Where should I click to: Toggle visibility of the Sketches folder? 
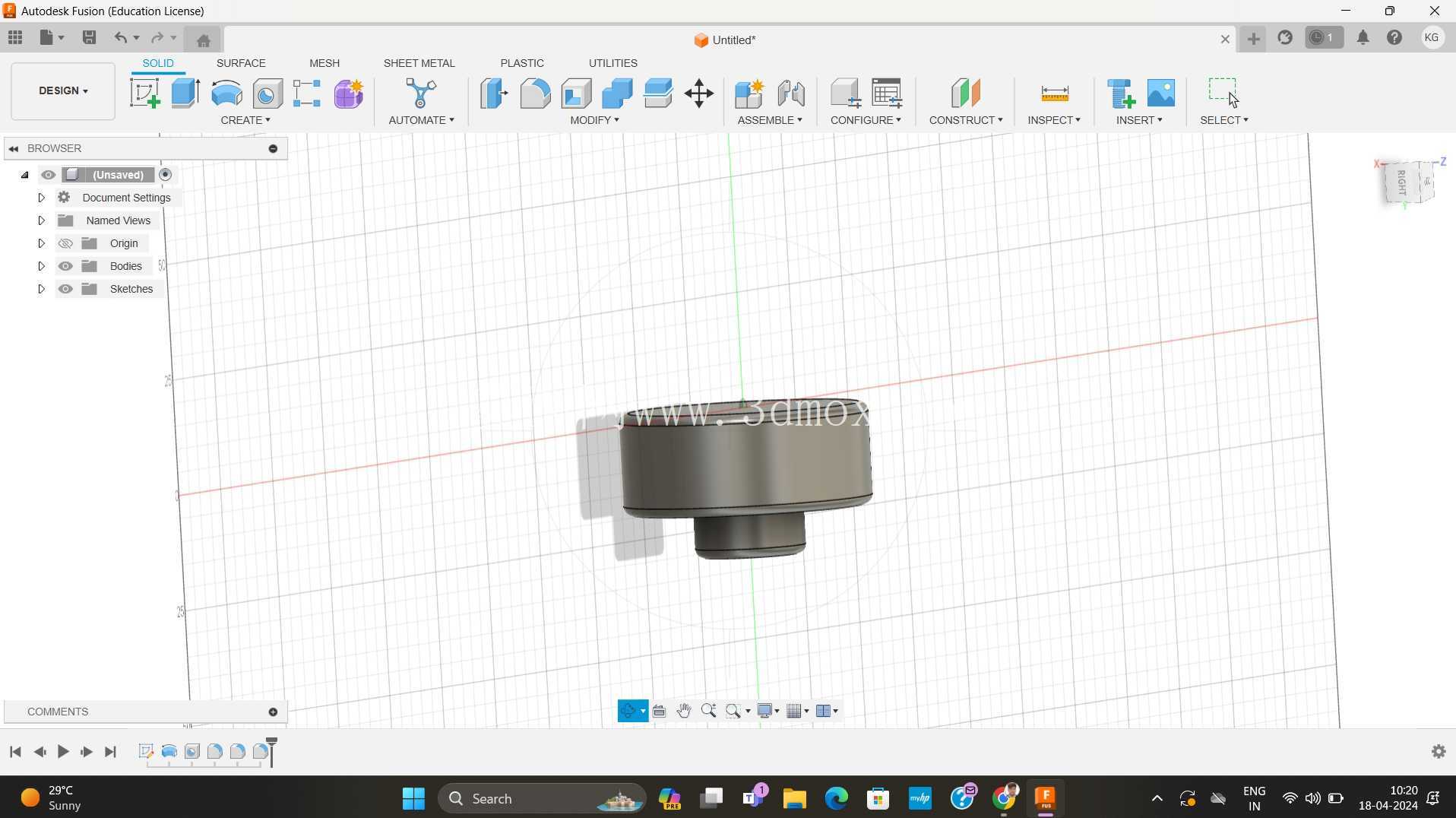pos(66,289)
